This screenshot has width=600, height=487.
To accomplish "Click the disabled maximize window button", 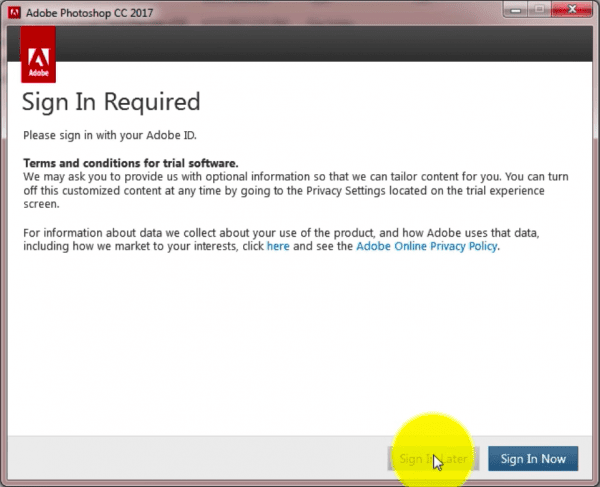I will tap(540, 10).
